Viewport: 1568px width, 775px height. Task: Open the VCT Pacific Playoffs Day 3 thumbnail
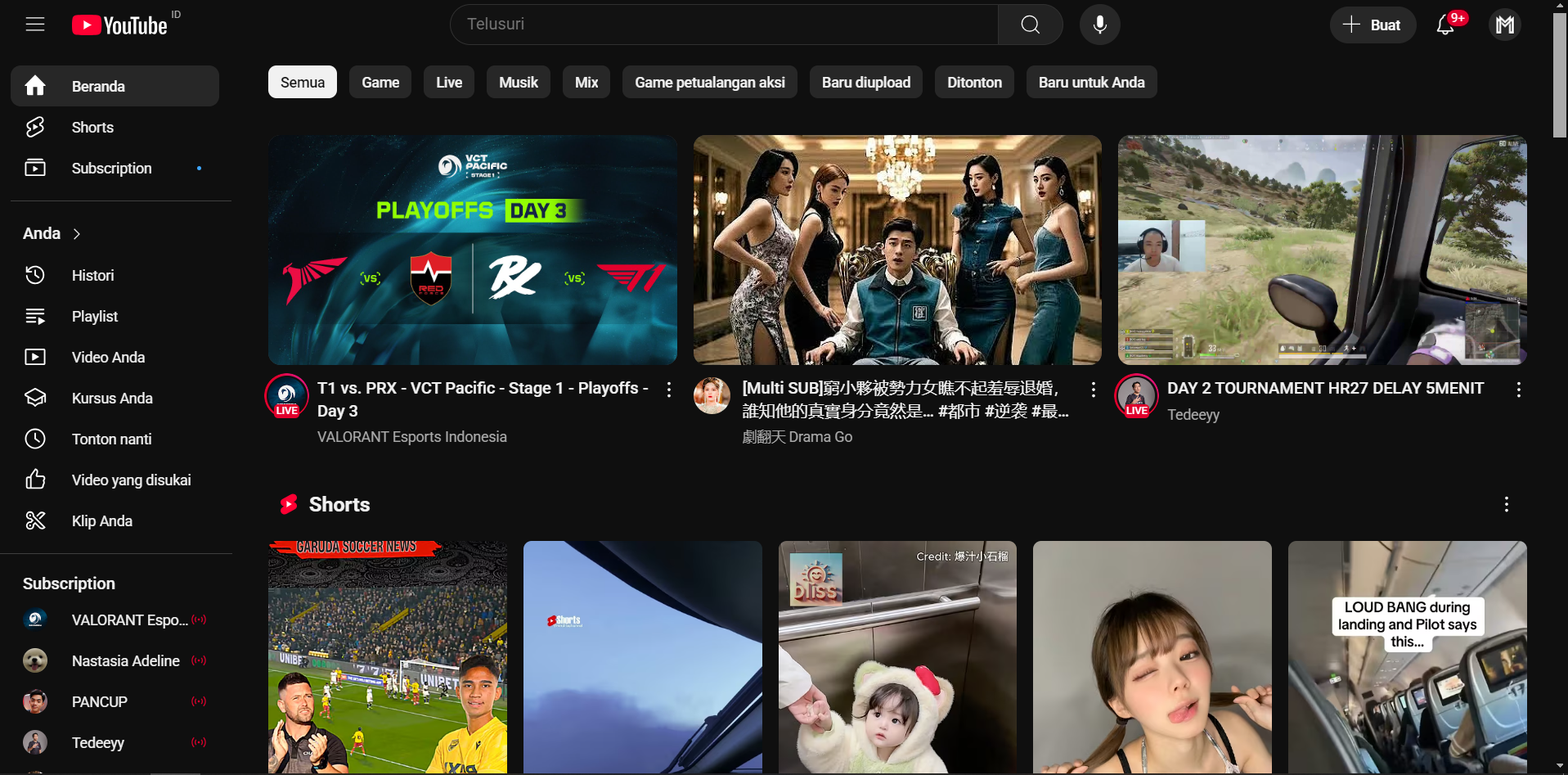pyautogui.click(x=473, y=250)
